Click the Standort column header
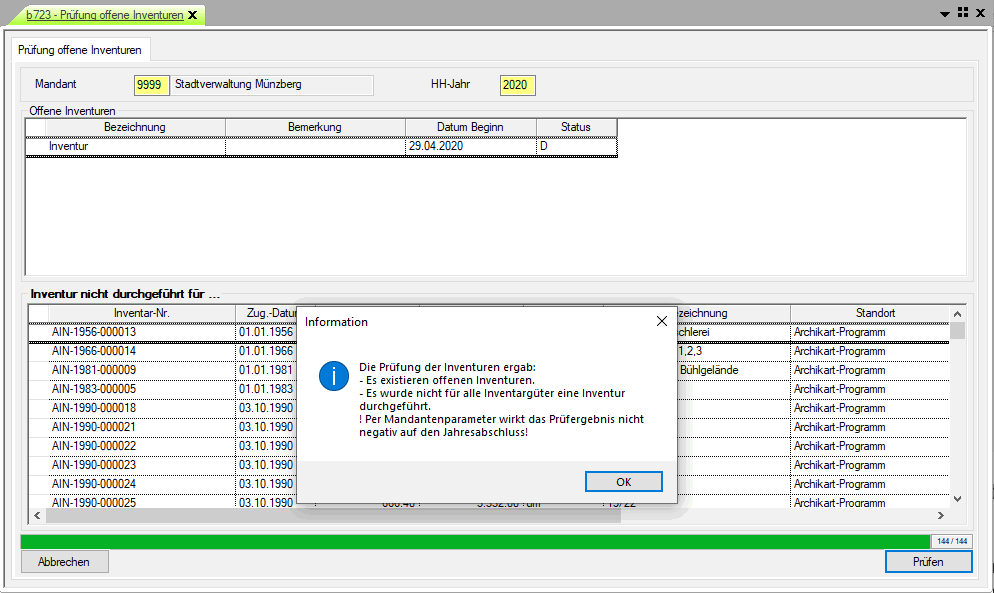The image size is (994, 593). [x=875, y=313]
